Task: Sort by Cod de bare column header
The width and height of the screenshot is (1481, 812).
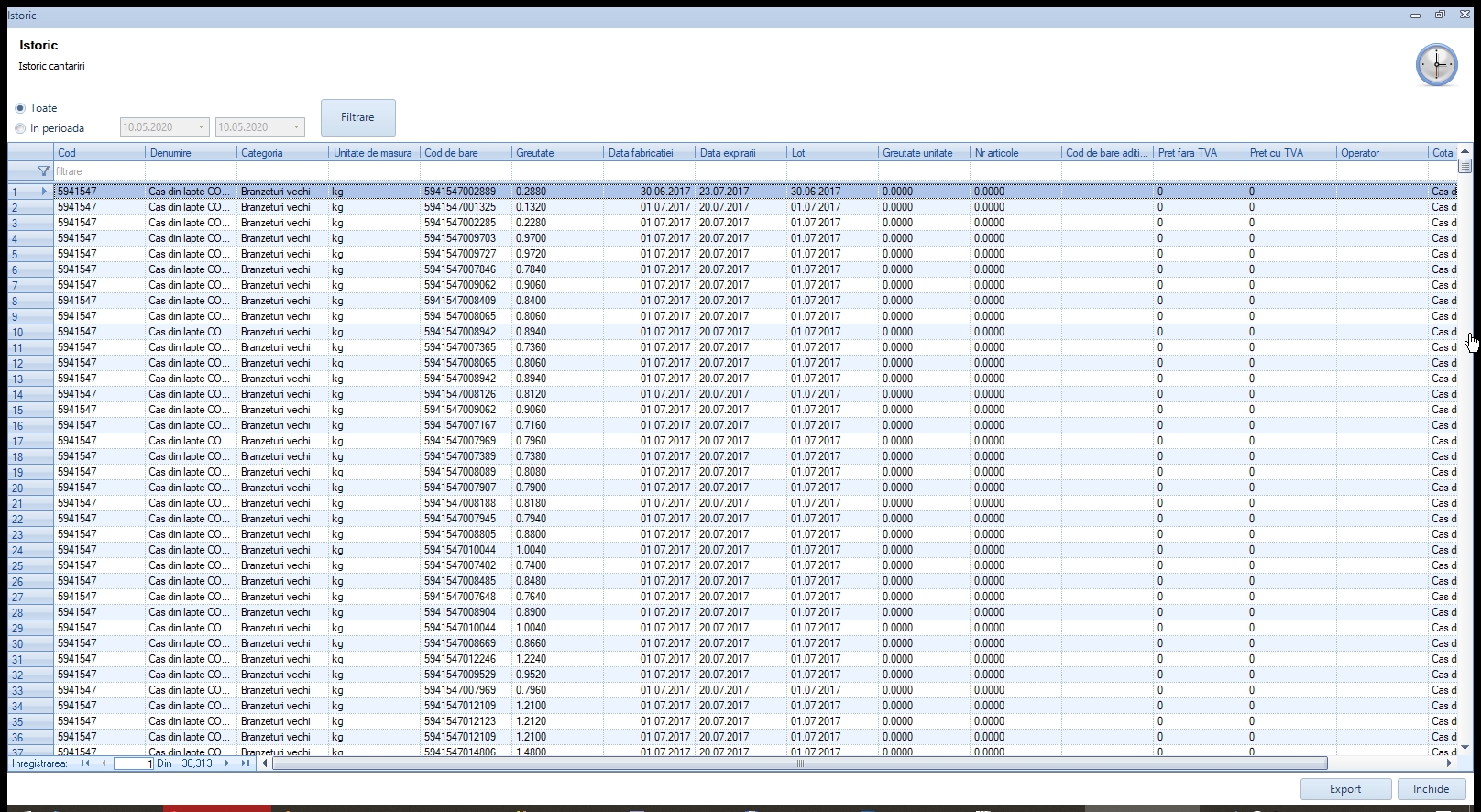Action: point(466,153)
